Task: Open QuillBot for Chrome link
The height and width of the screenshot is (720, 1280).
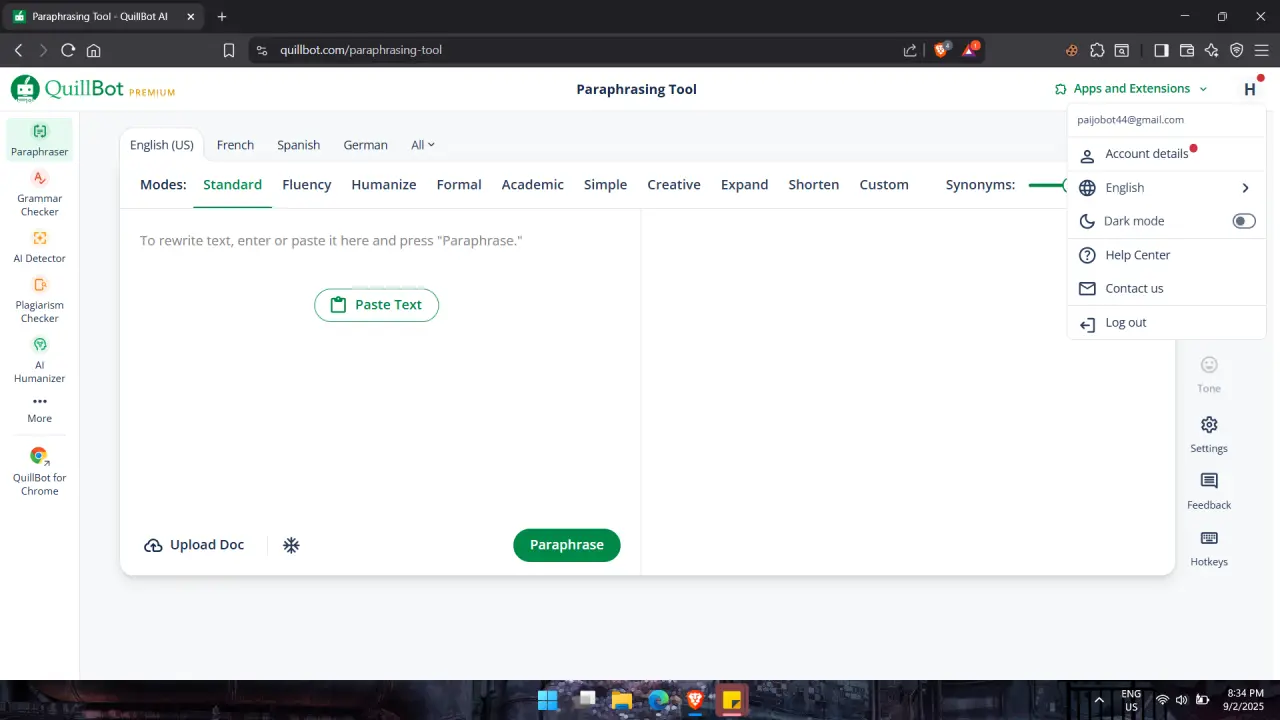Action: point(40,470)
